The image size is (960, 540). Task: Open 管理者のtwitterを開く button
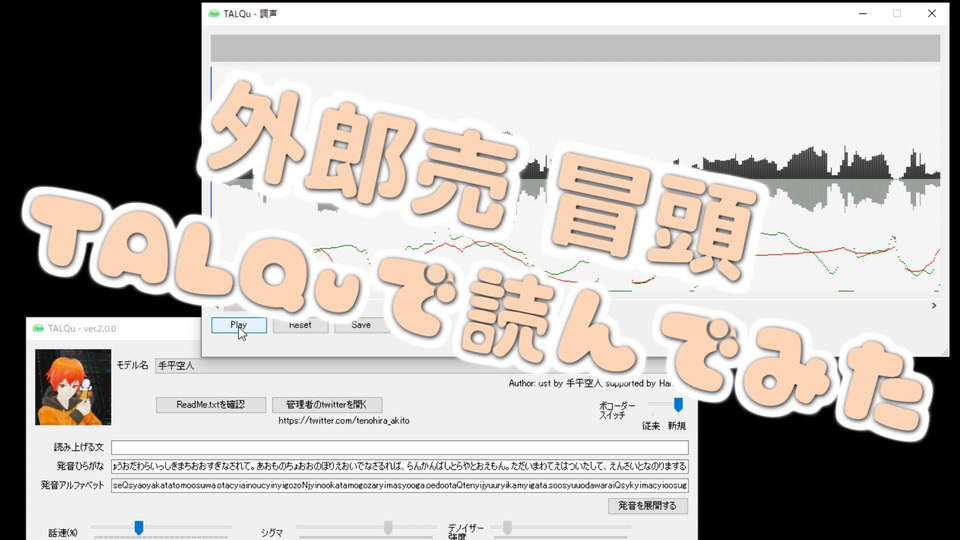(327, 405)
